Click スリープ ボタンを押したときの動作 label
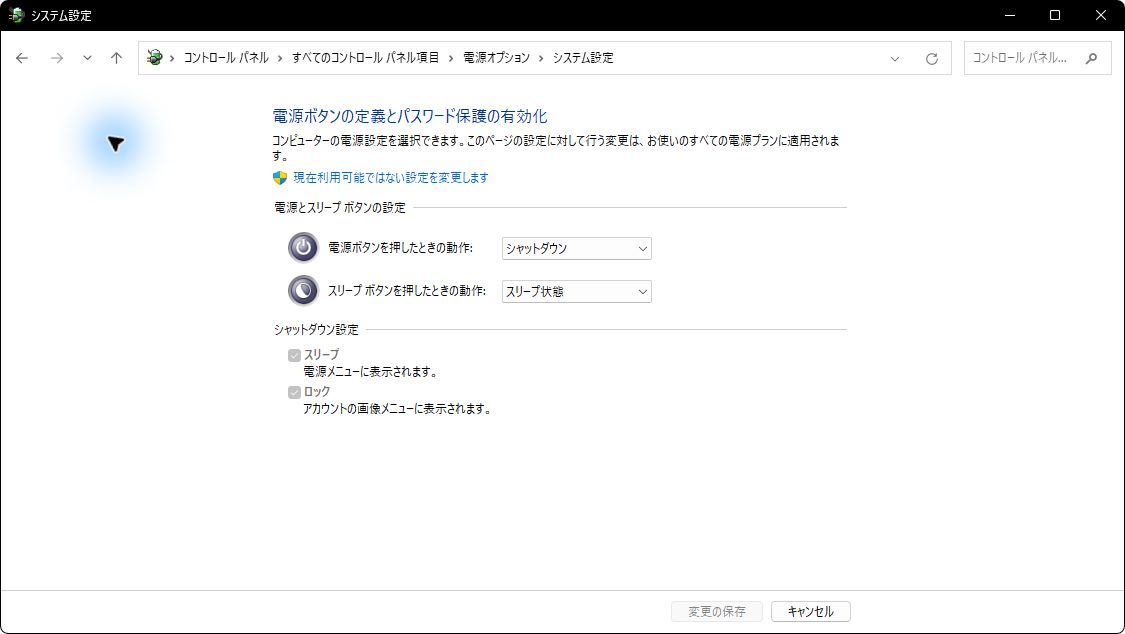This screenshot has height=634, width=1125. pos(407,290)
